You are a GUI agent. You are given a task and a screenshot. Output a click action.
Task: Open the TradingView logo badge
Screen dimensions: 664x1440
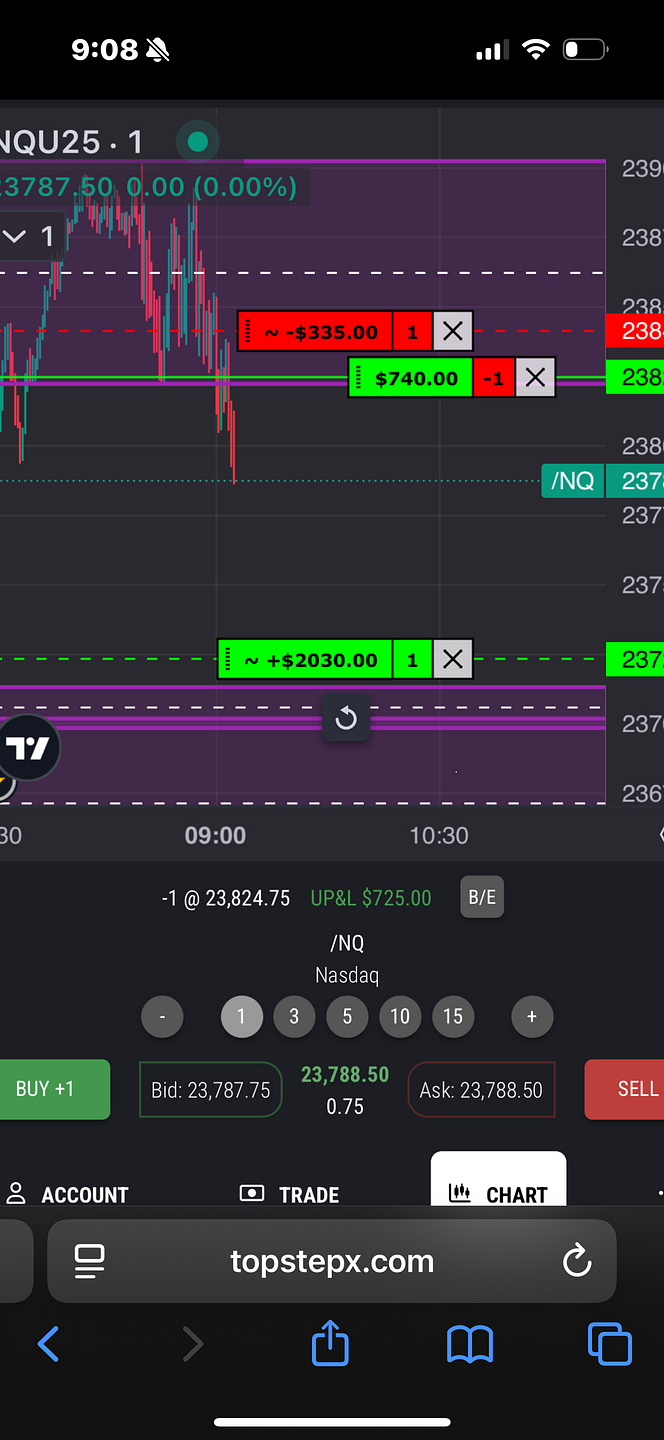[28, 747]
